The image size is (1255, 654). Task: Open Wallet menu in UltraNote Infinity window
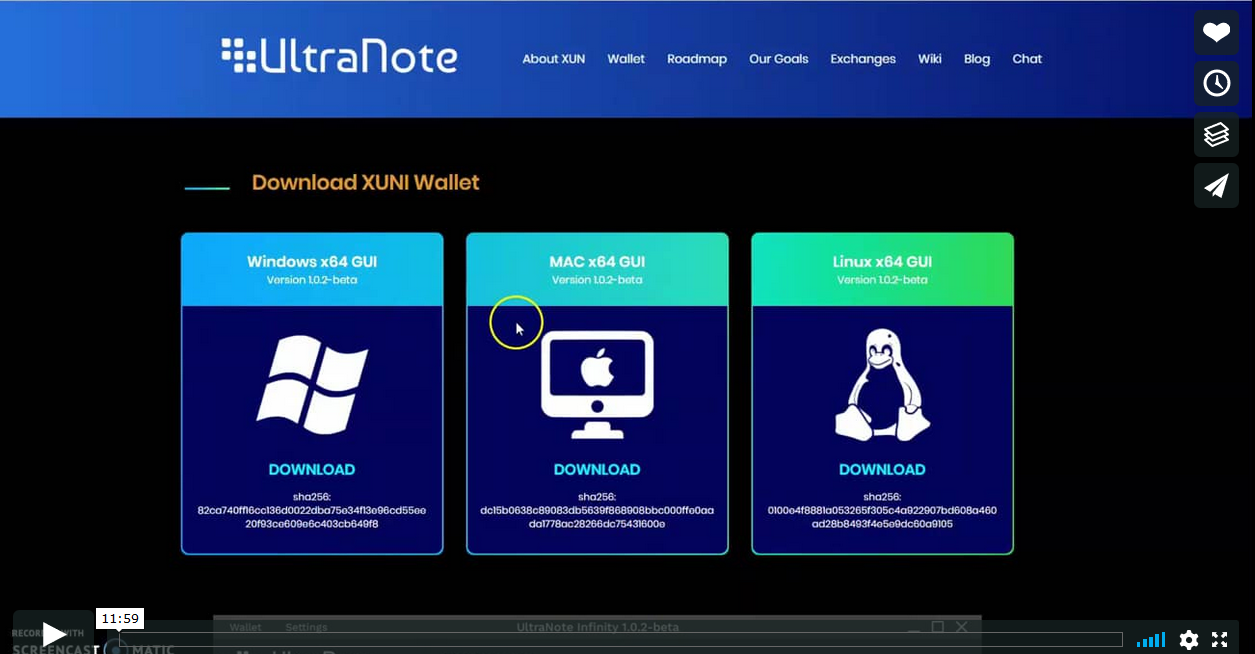click(x=245, y=627)
